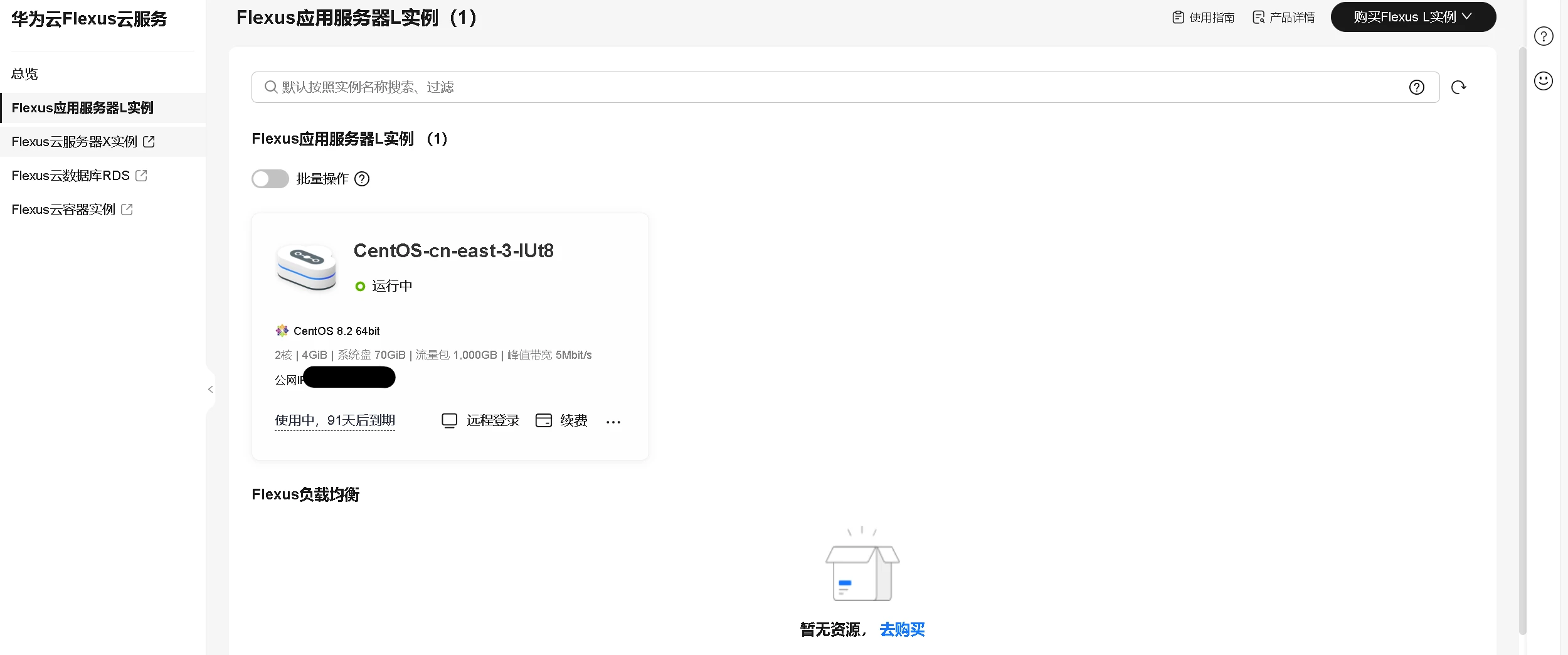Open the 产品详情 link
This screenshot has height=655, width=1568.
[x=1283, y=18]
